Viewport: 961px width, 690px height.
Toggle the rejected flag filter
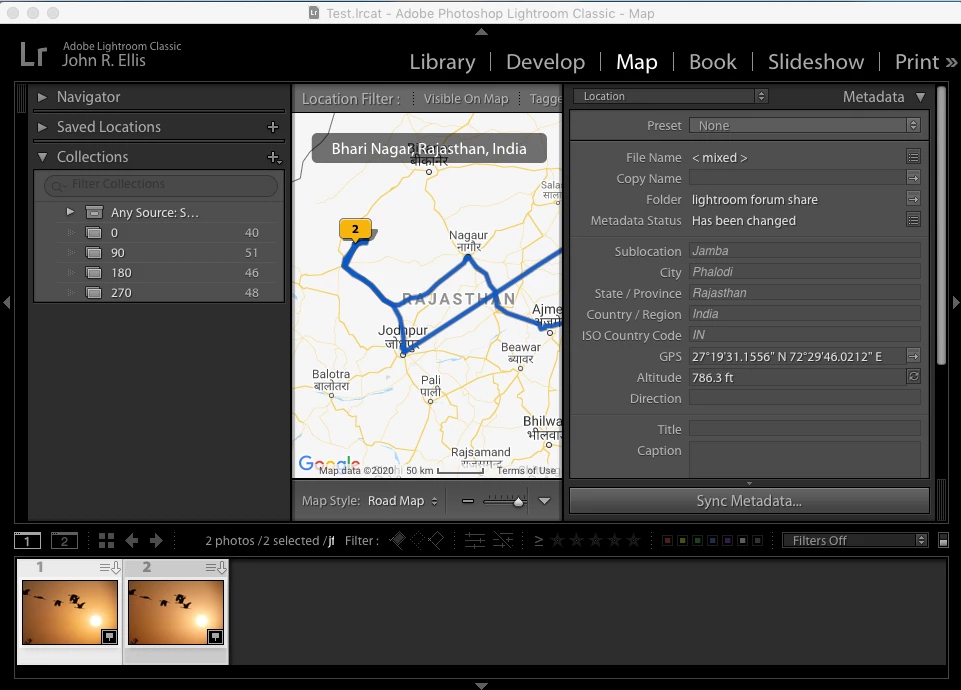coord(436,540)
